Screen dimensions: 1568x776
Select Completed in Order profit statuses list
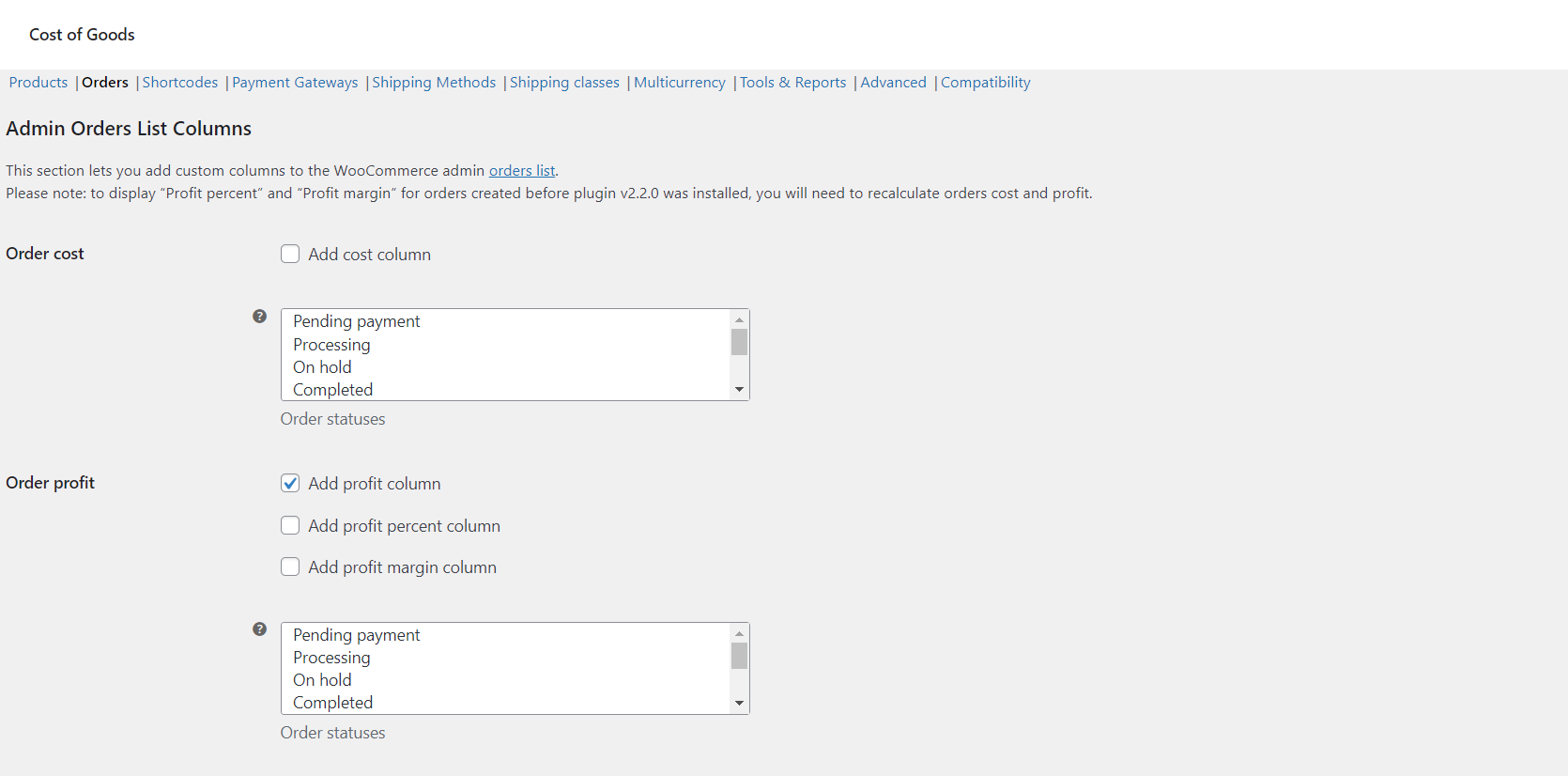(x=332, y=702)
